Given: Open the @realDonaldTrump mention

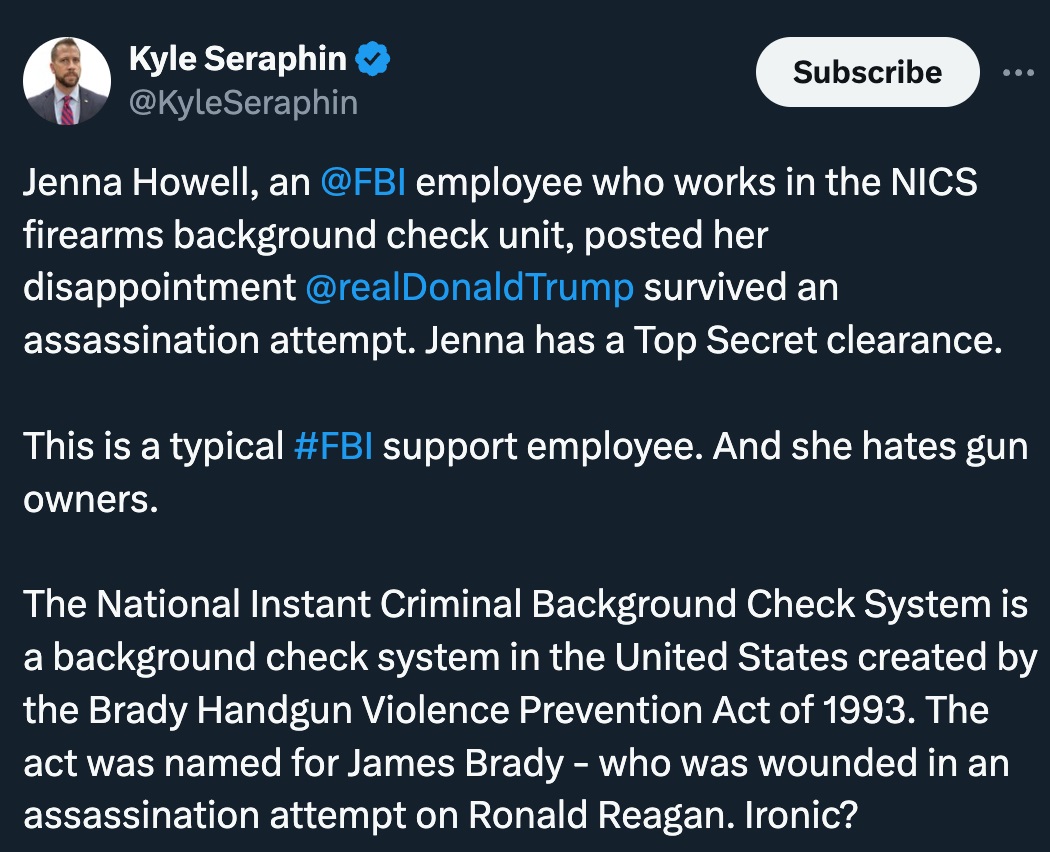Looking at the screenshot, I should 469,288.
